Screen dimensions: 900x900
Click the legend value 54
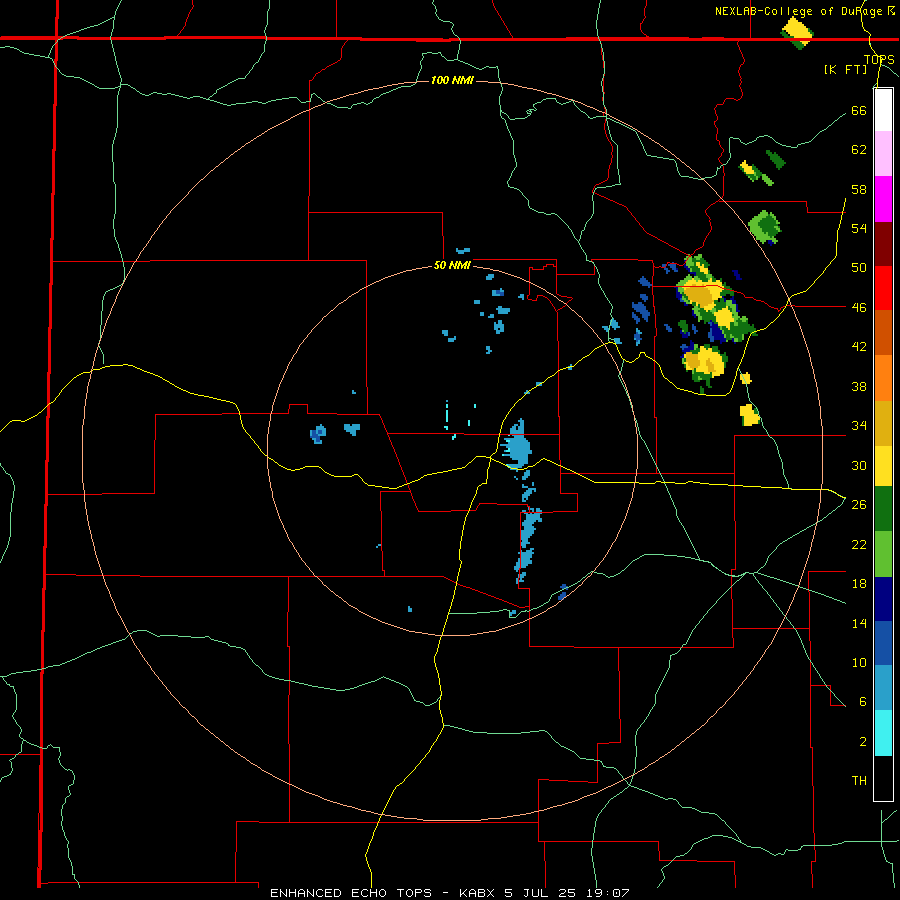859,228
